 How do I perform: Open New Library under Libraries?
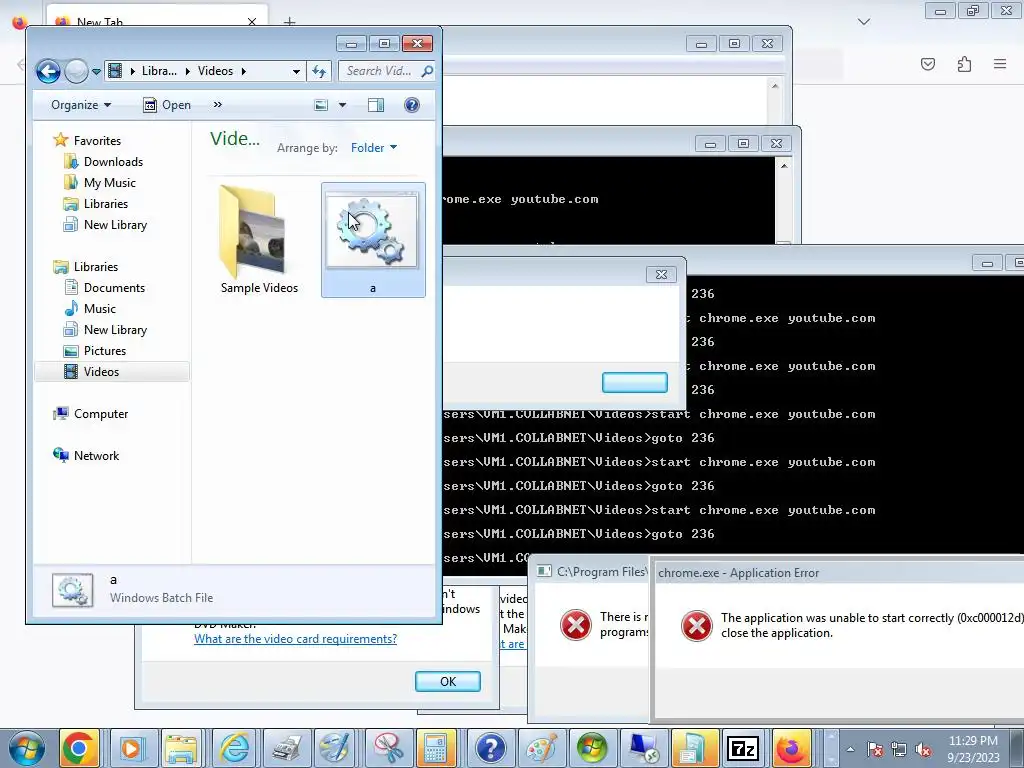pyautogui.click(x=115, y=330)
